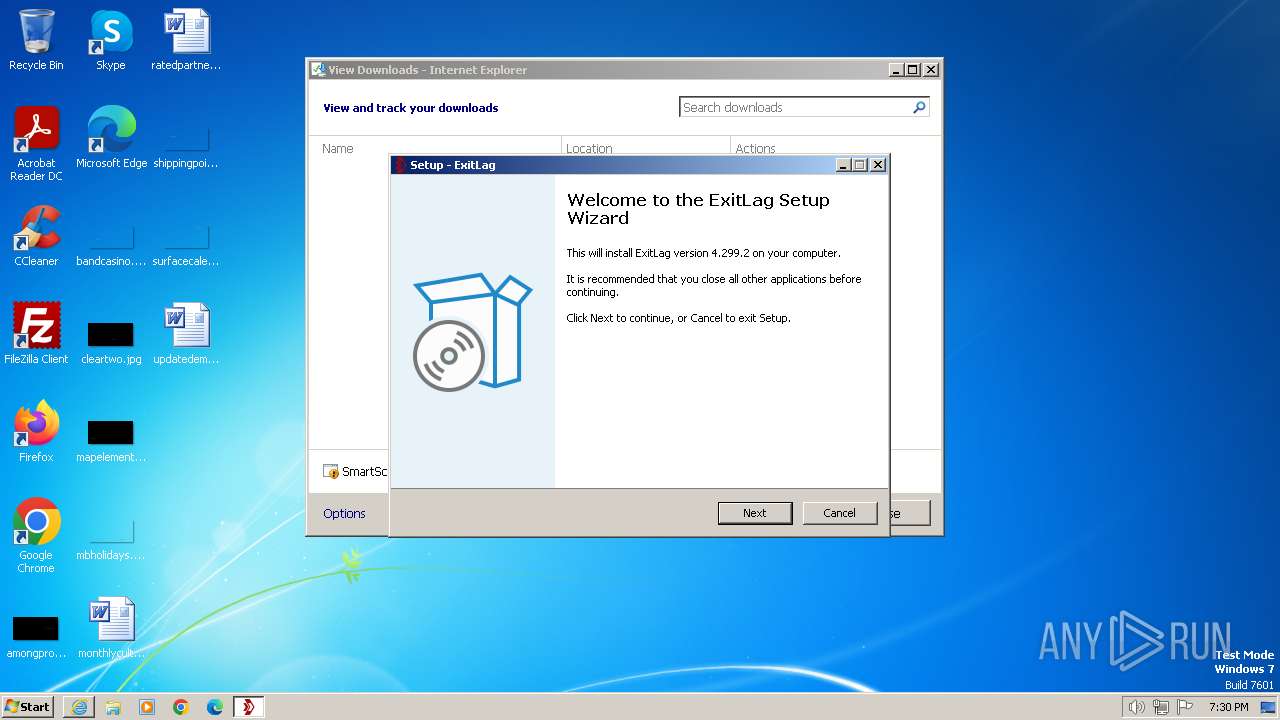
Task: Click the Actions column header in downloads
Action: point(755,148)
